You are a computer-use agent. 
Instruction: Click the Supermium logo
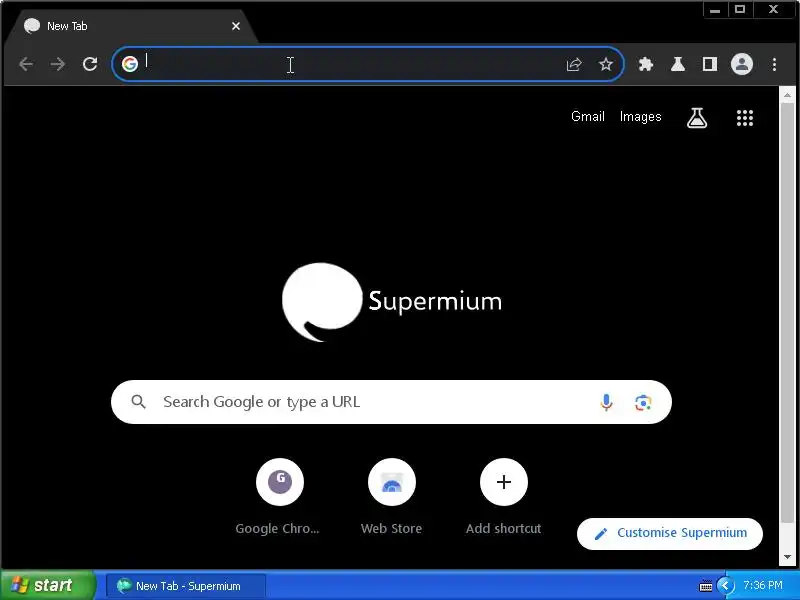391,302
